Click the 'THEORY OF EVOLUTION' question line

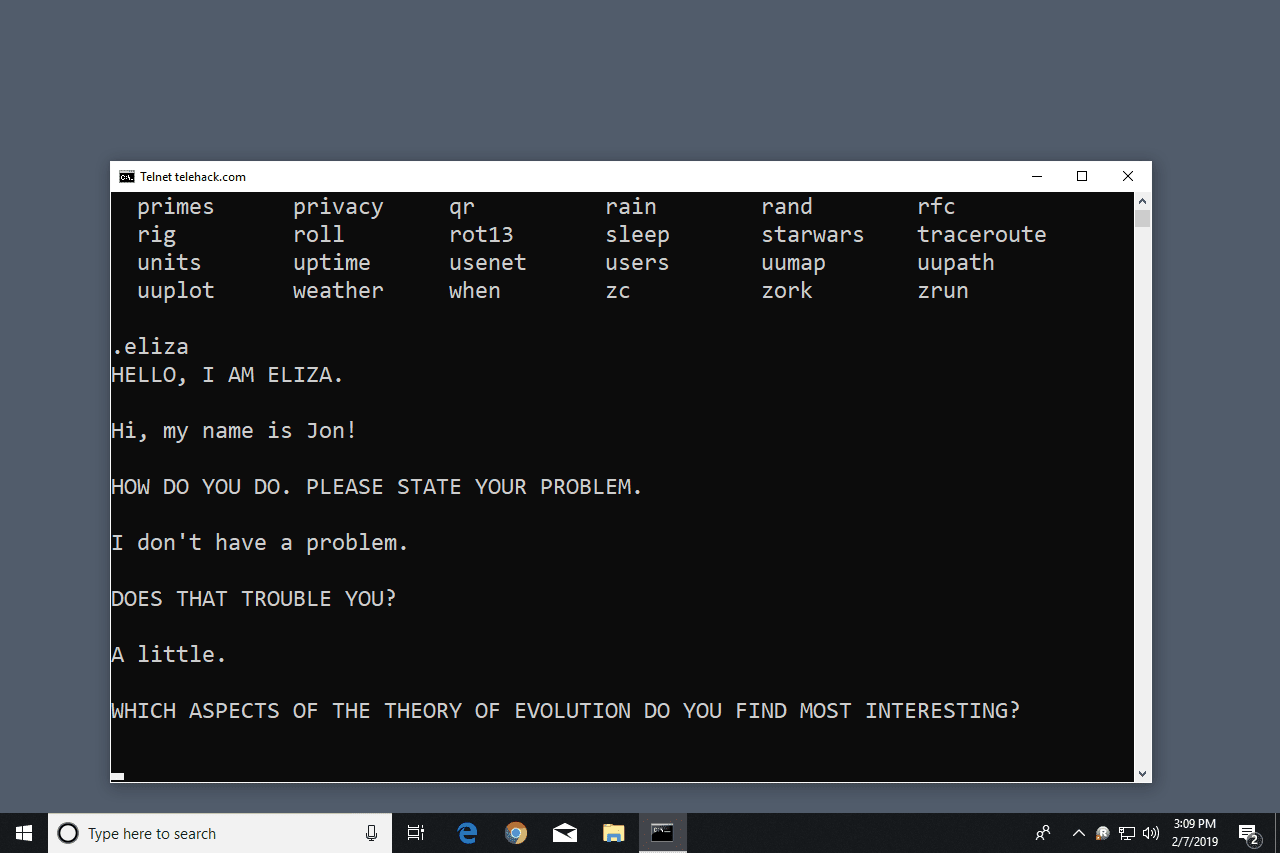click(x=566, y=711)
